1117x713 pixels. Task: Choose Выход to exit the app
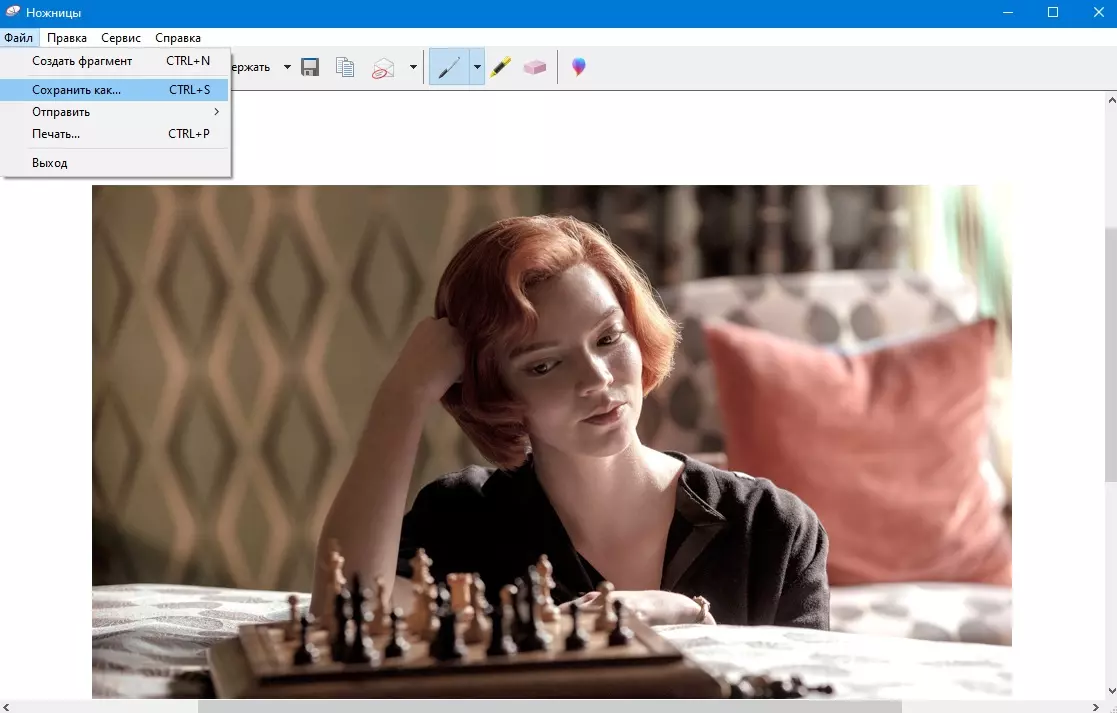tap(50, 163)
